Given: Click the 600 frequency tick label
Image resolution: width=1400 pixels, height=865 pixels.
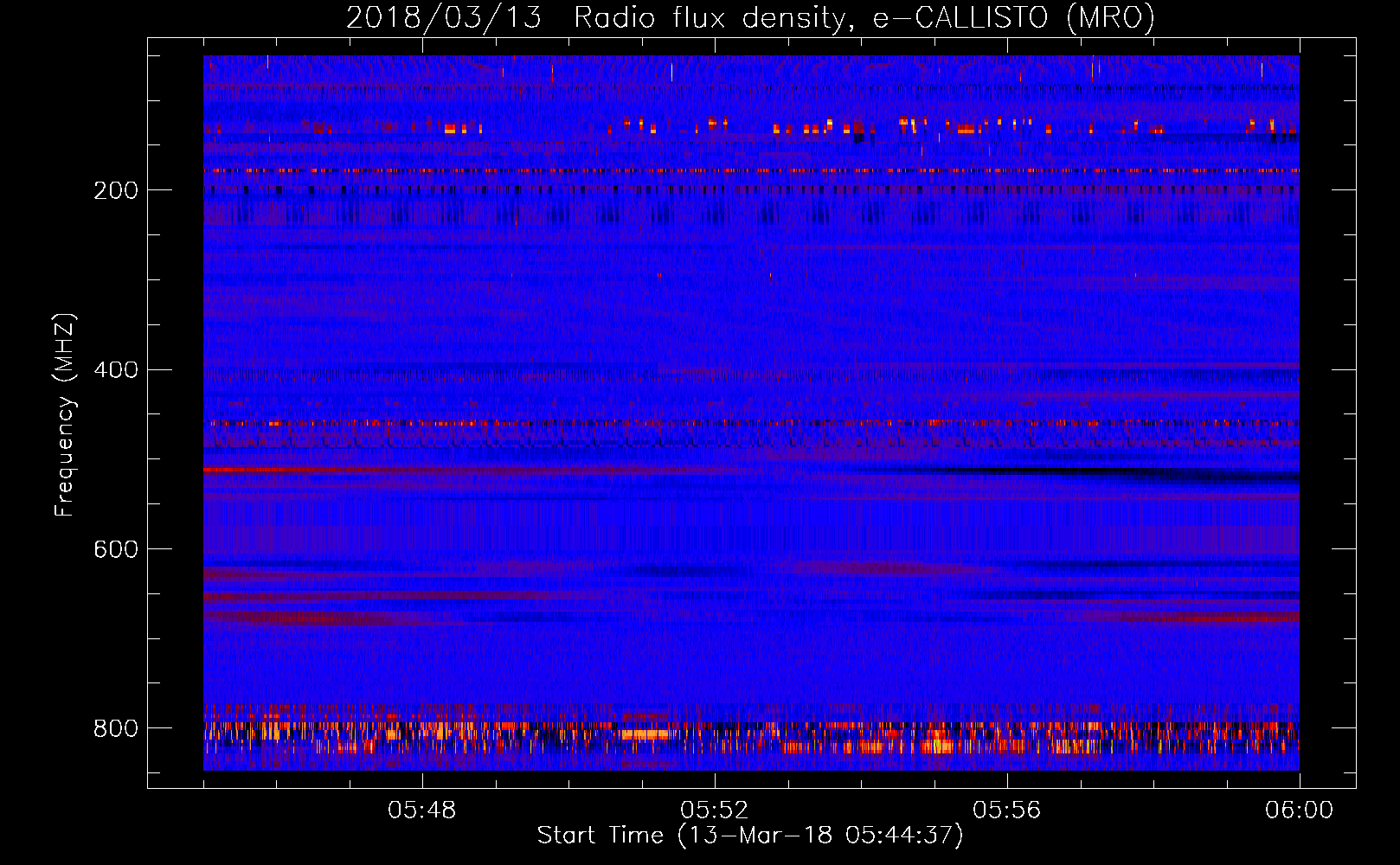Looking at the screenshot, I should 116,550.
